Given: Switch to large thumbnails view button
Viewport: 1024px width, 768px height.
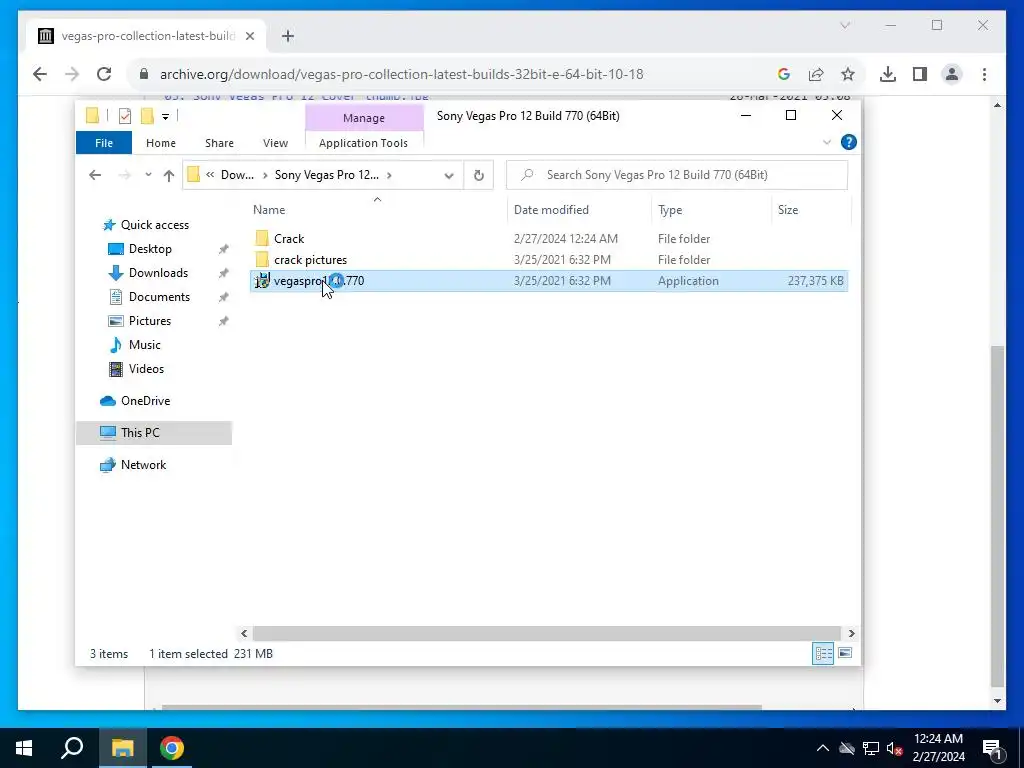Looking at the screenshot, I should pyautogui.click(x=845, y=653).
